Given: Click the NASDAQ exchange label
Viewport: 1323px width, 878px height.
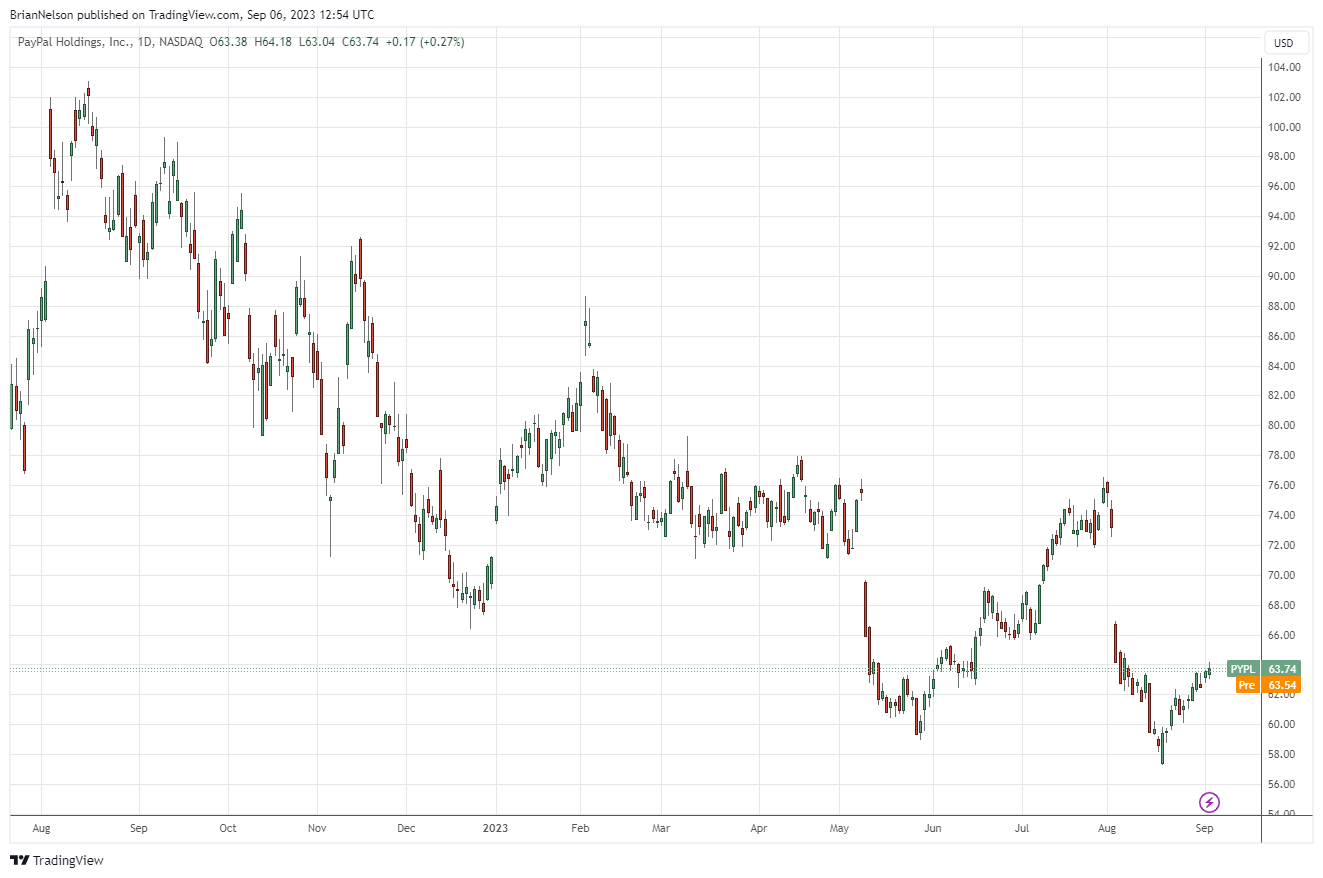Looking at the screenshot, I should click(x=182, y=42).
